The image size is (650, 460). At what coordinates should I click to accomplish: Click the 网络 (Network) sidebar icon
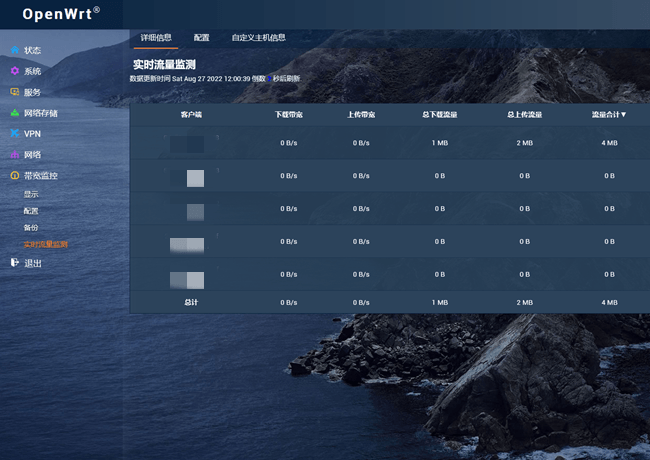point(14,155)
